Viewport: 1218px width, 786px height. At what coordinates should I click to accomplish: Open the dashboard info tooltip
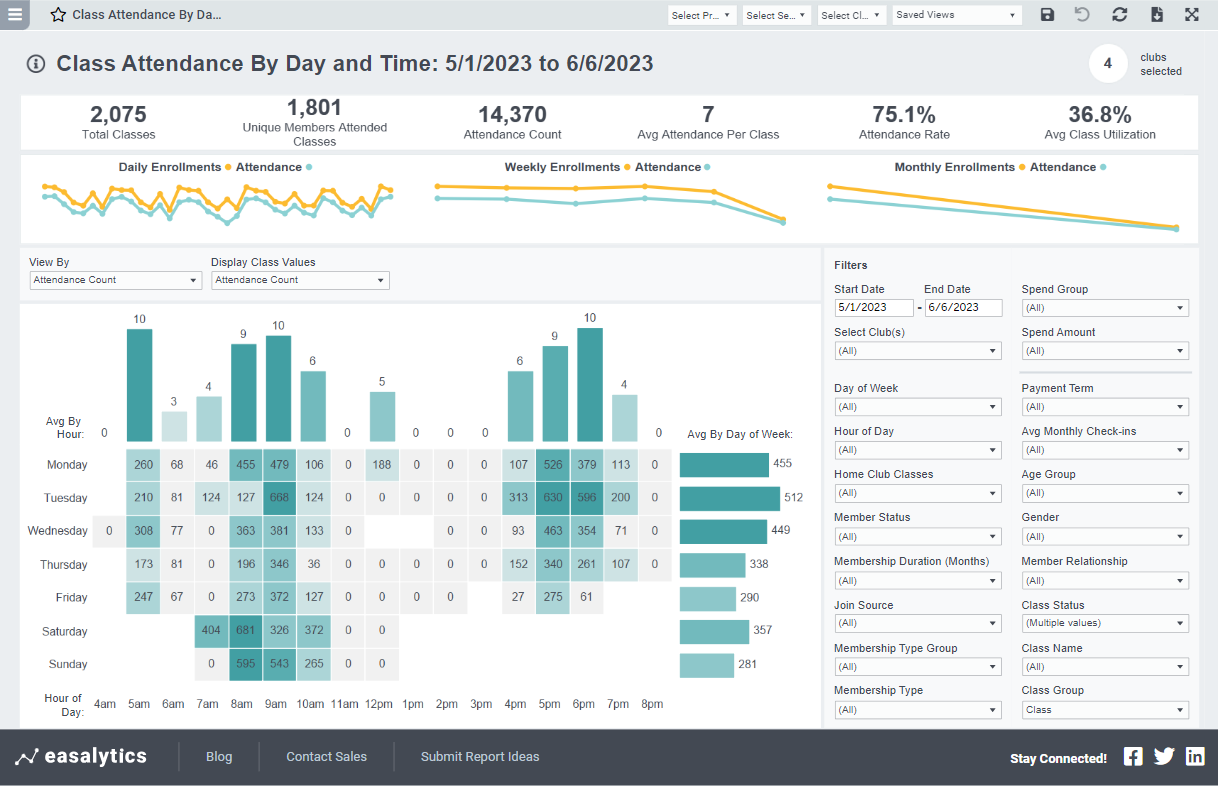pos(36,63)
